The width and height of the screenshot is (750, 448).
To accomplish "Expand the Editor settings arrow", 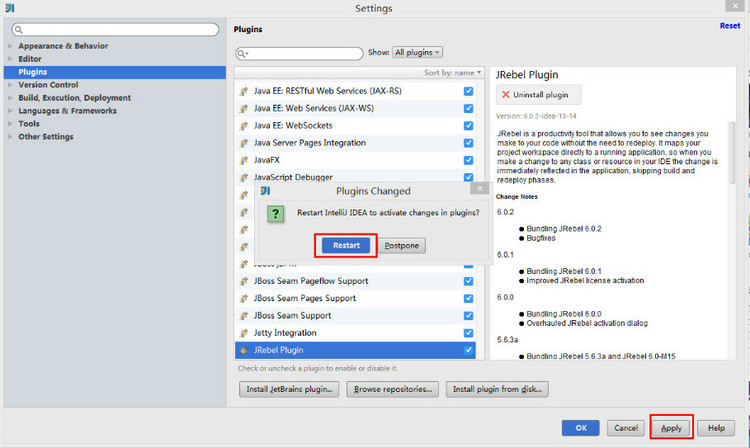I will 10,59.
